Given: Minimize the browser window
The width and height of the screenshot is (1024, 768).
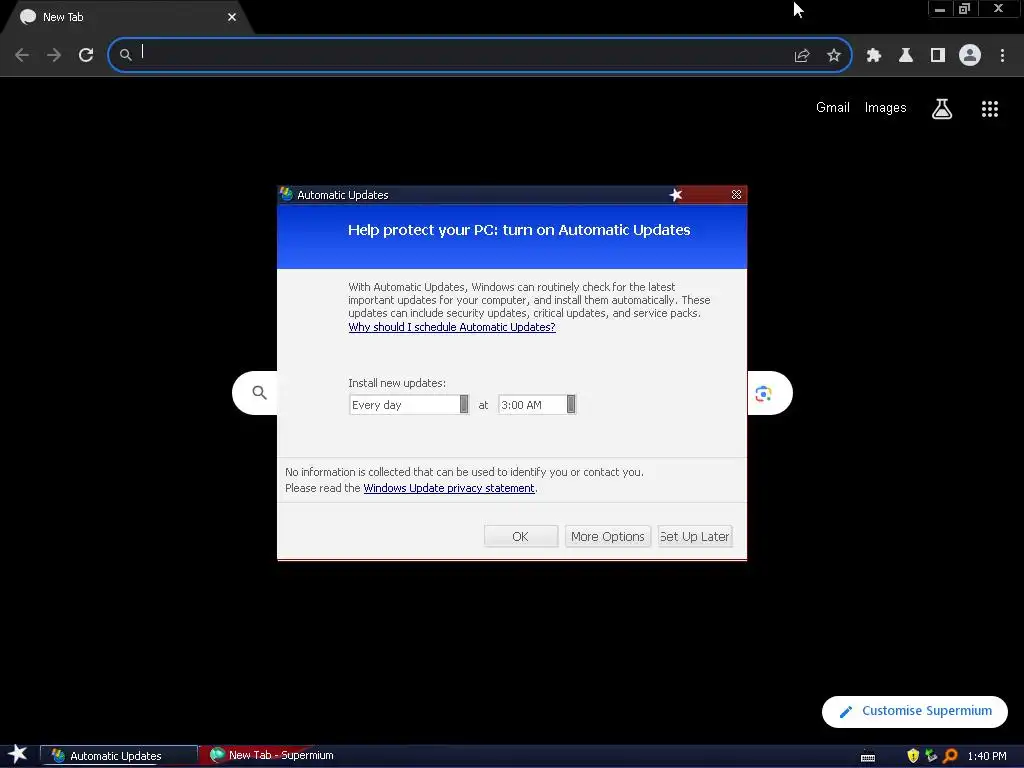Looking at the screenshot, I should (x=940, y=9).
